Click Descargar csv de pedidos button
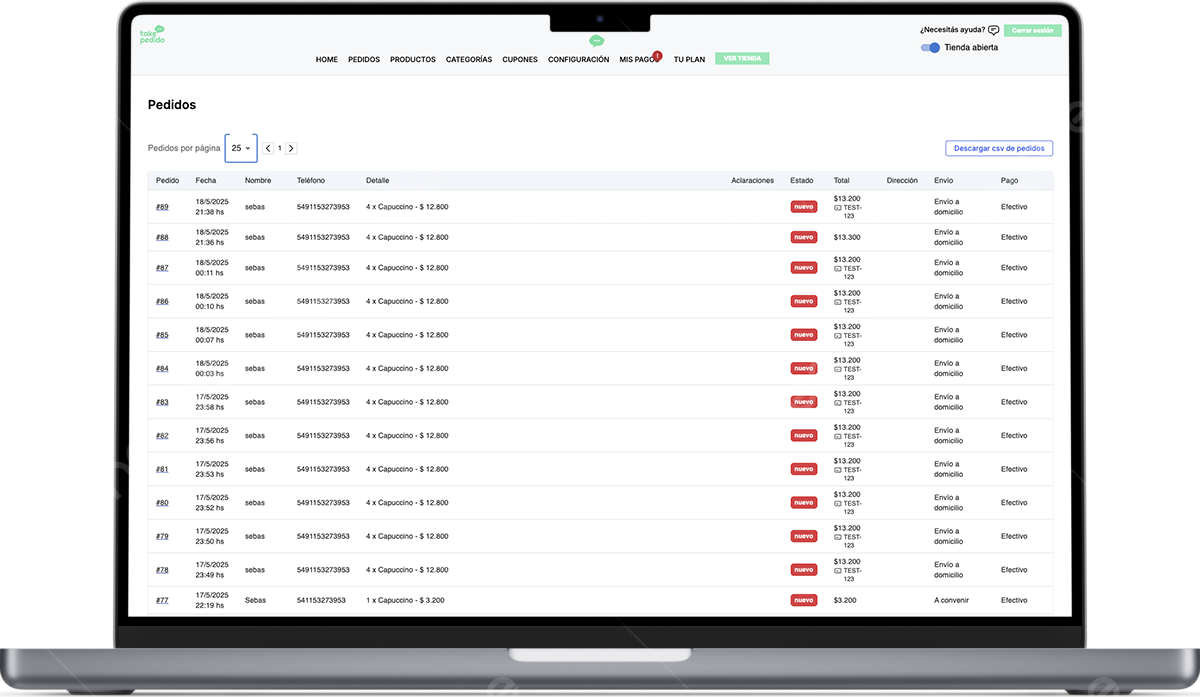 pyautogui.click(x=998, y=148)
